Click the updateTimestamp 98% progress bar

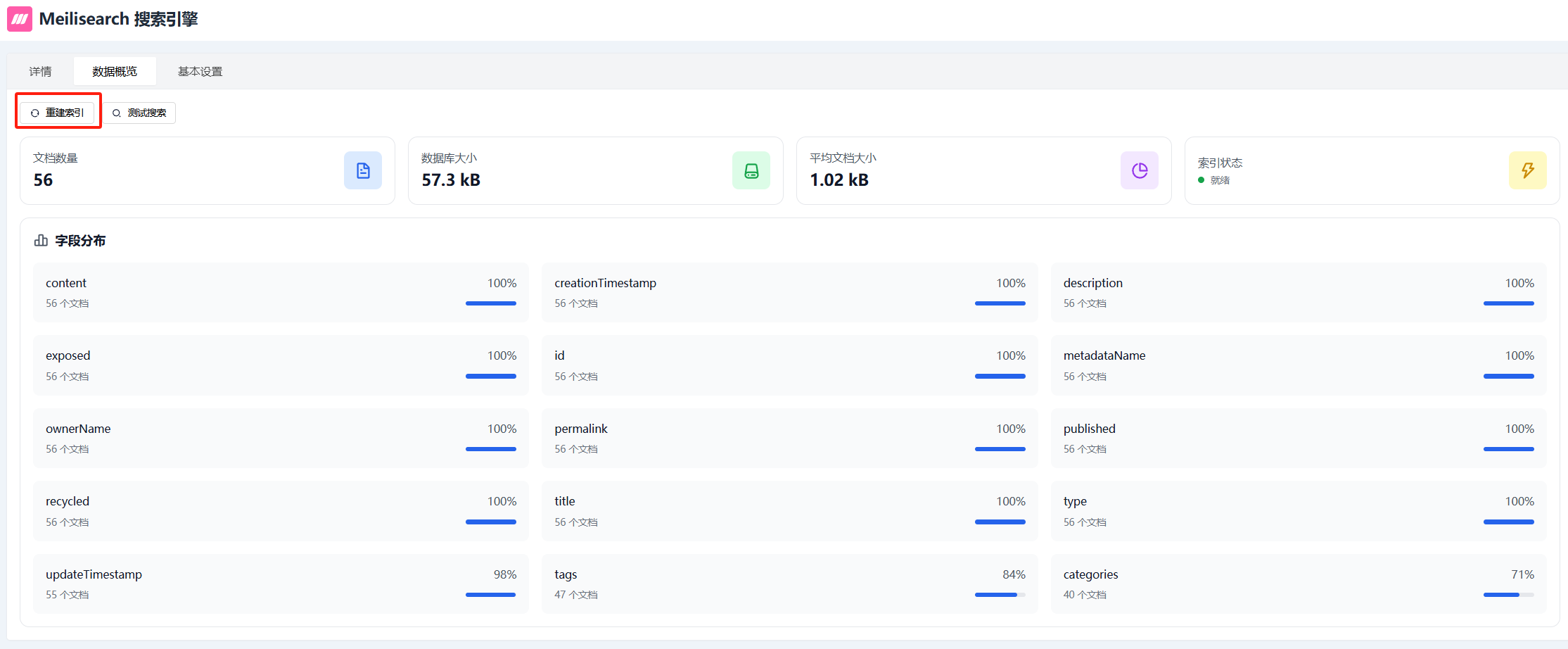tap(491, 595)
